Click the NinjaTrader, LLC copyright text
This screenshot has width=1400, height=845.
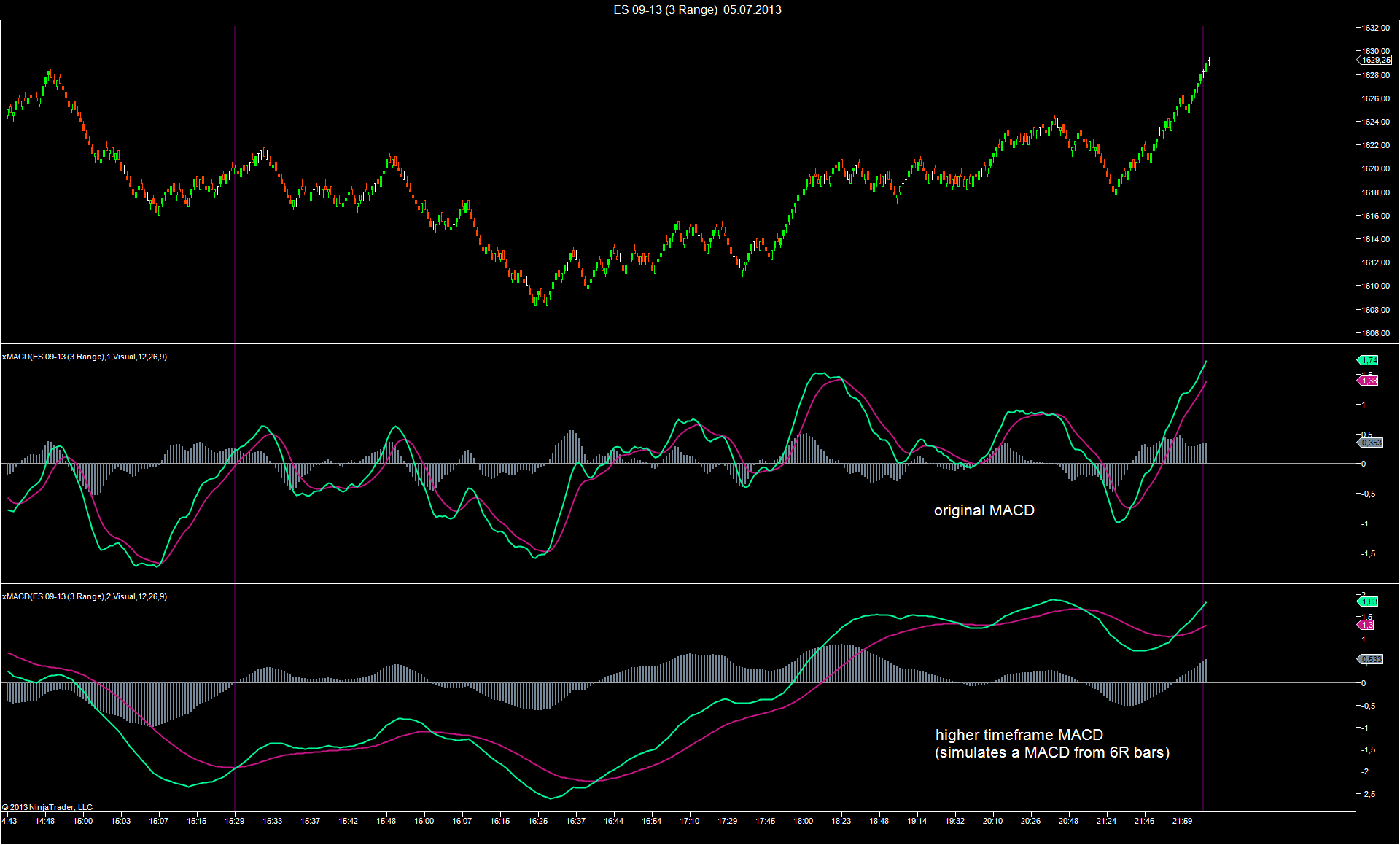47,807
